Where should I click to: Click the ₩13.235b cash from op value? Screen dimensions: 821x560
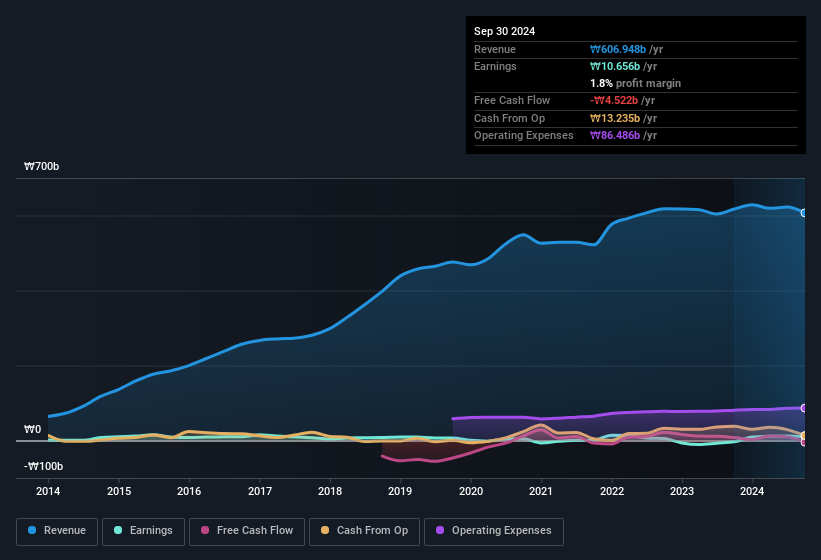tap(615, 118)
